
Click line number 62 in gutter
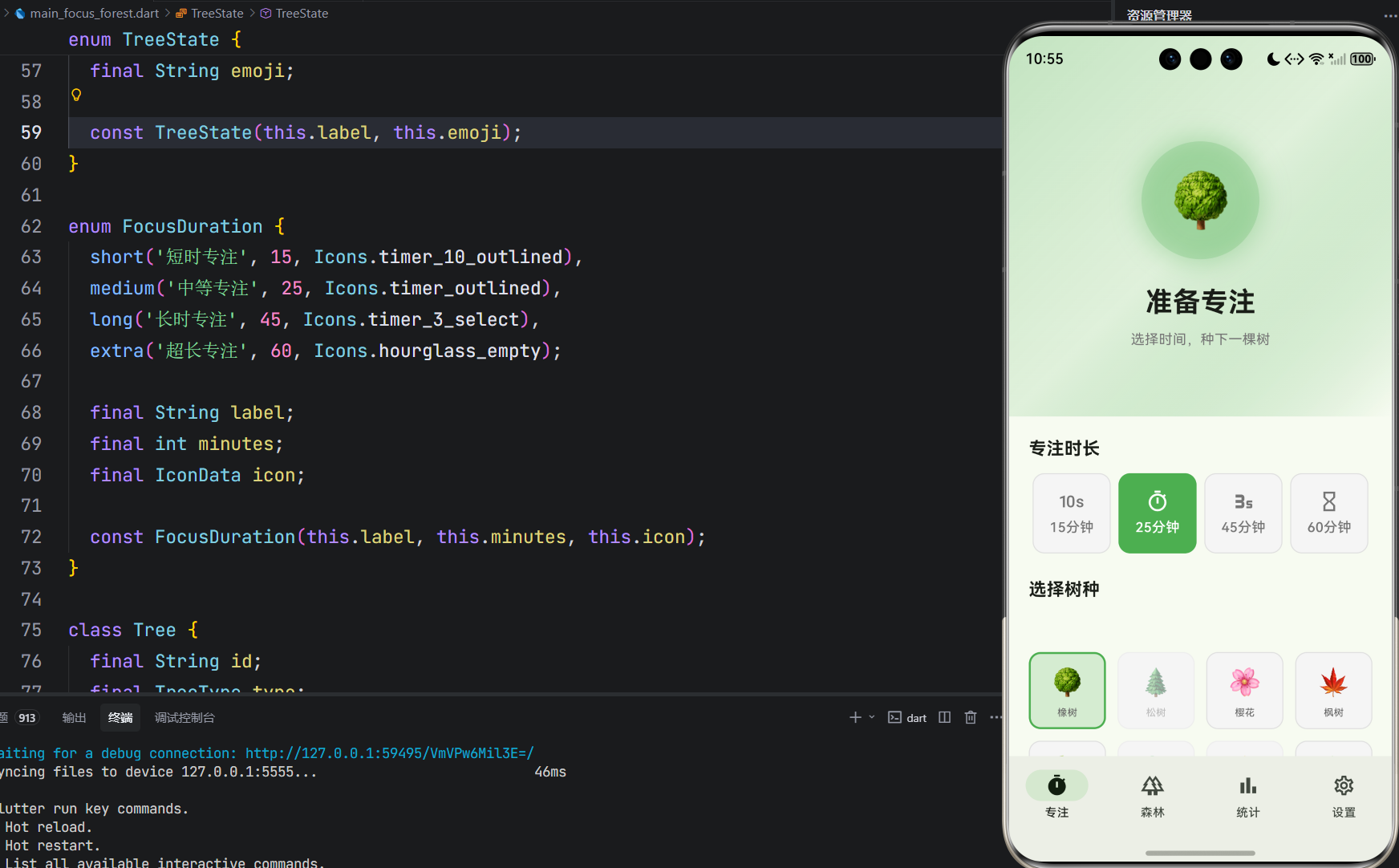31,226
